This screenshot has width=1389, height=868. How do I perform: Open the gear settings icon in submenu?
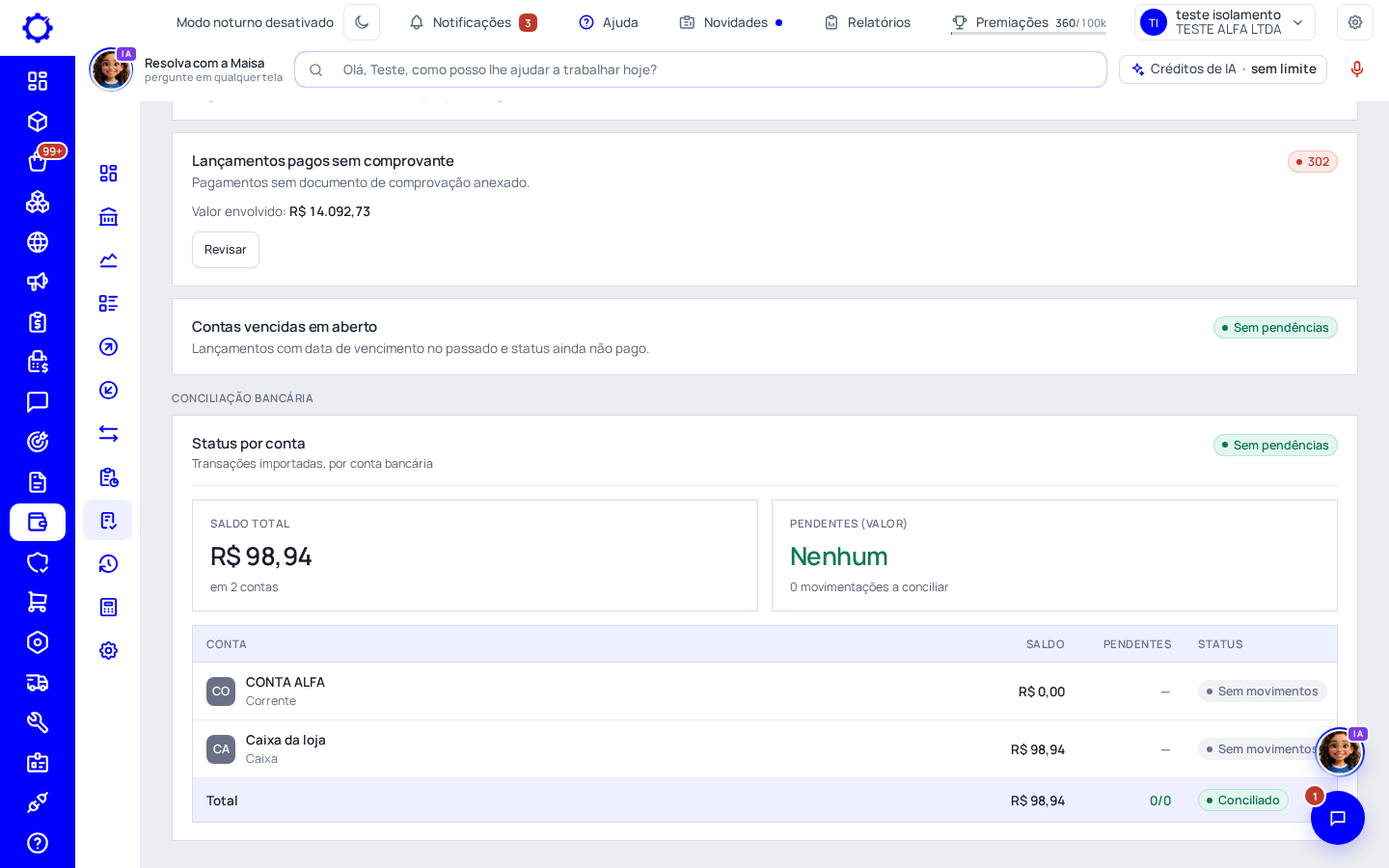coord(108,651)
